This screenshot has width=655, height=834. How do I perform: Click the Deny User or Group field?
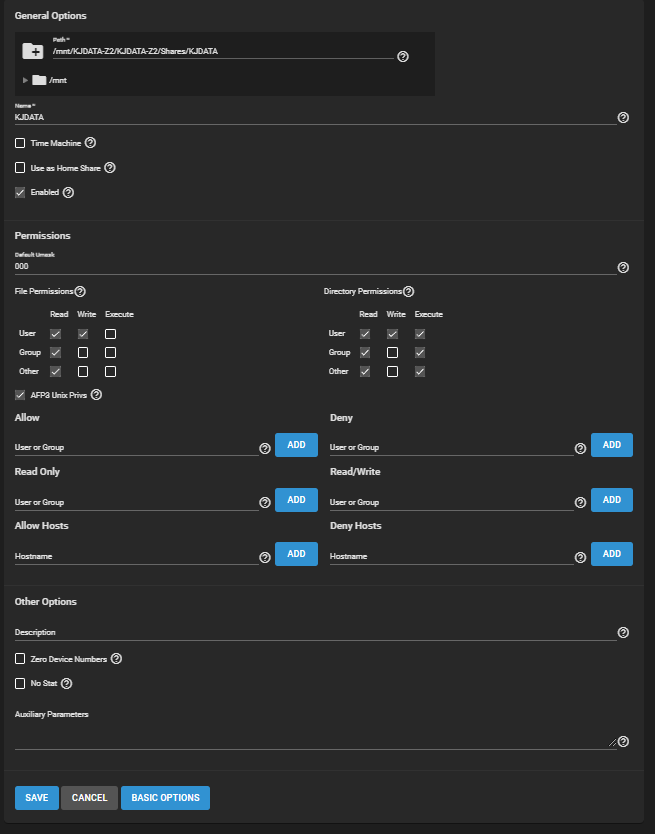coord(450,447)
